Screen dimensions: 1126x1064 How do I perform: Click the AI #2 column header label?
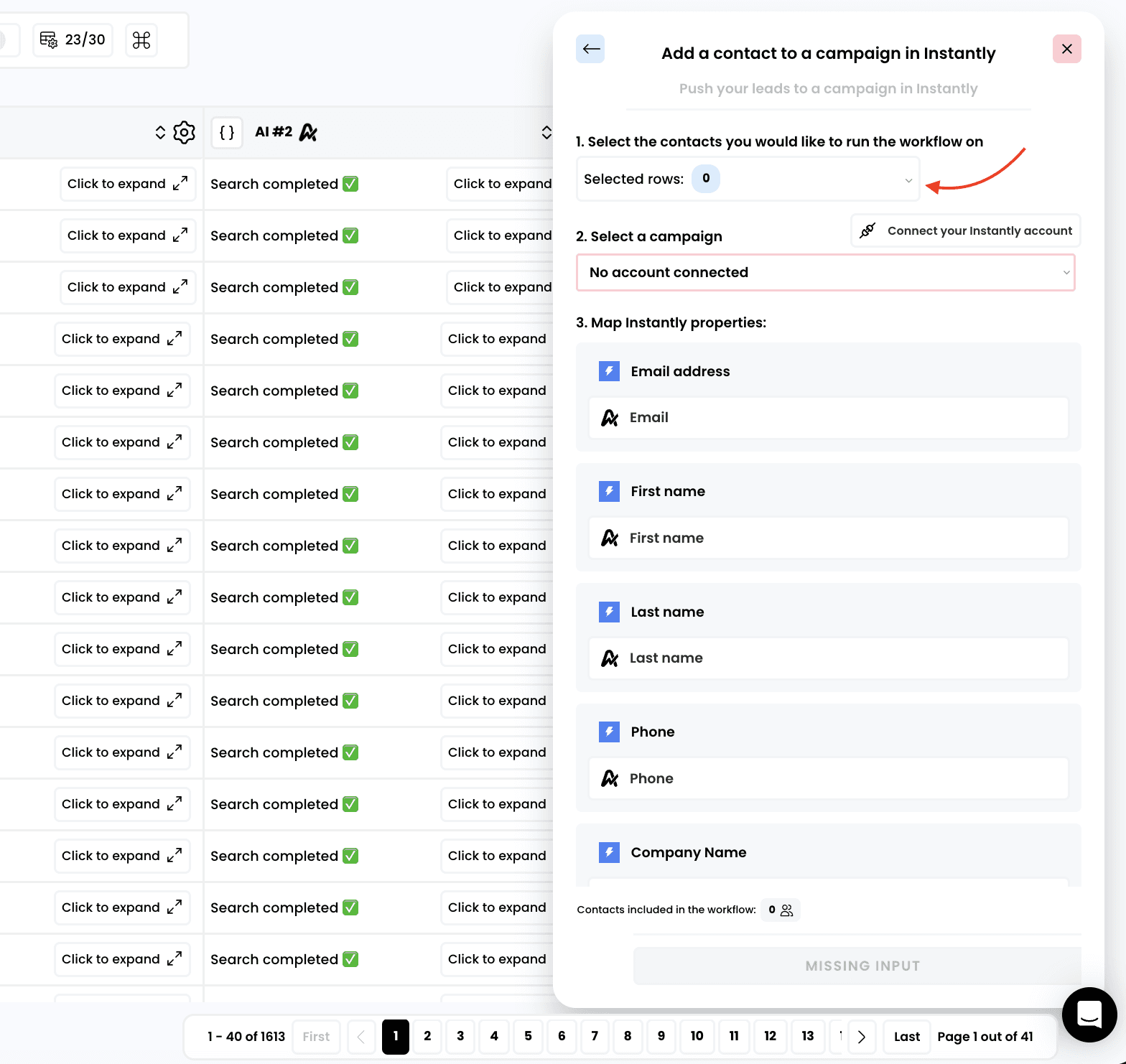click(274, 132)
